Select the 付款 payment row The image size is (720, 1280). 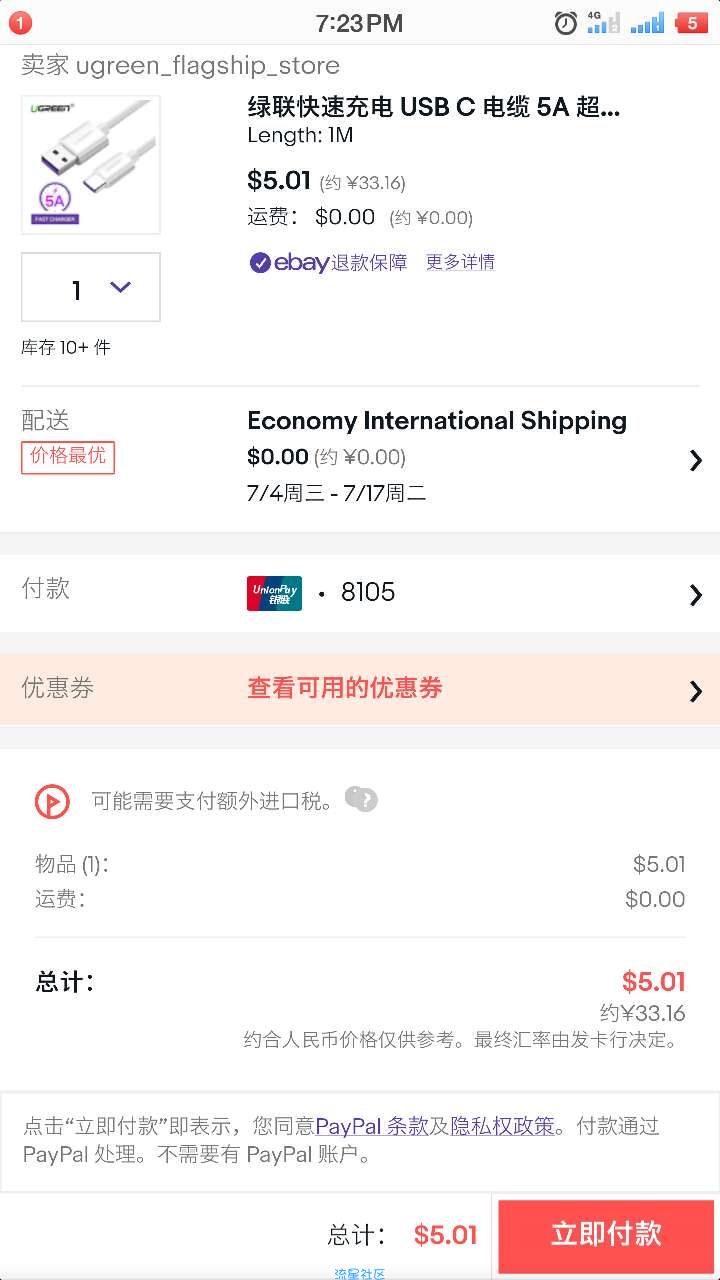[360, 593]
